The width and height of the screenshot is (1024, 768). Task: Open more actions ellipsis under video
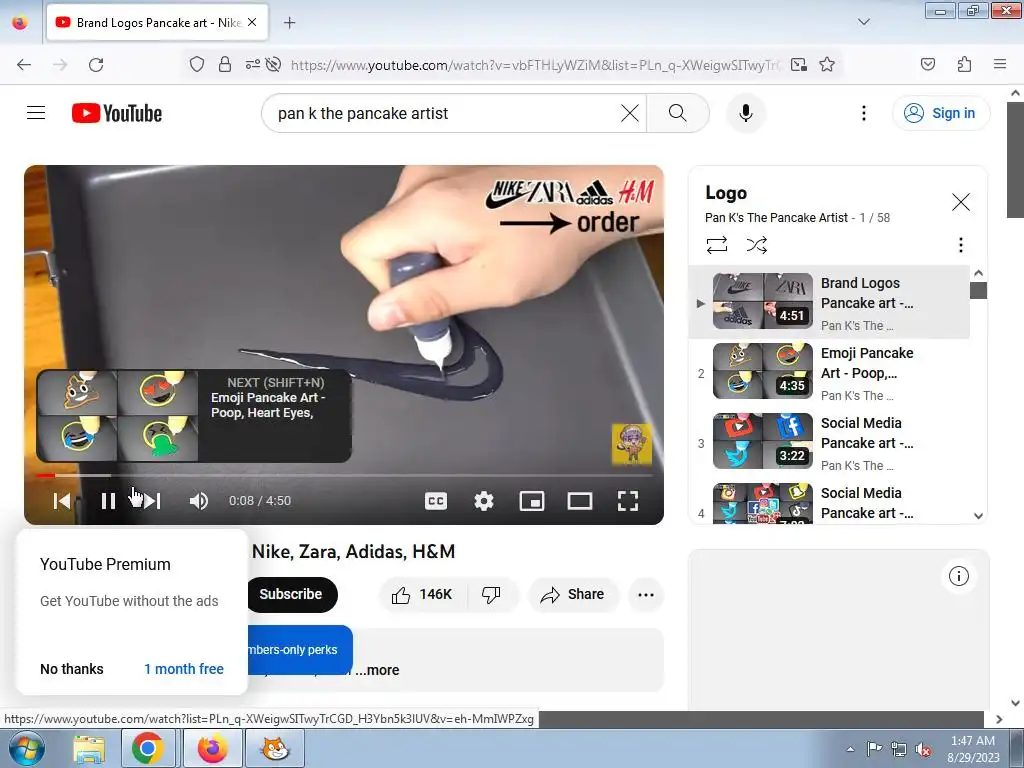click(x=646, y=594)
